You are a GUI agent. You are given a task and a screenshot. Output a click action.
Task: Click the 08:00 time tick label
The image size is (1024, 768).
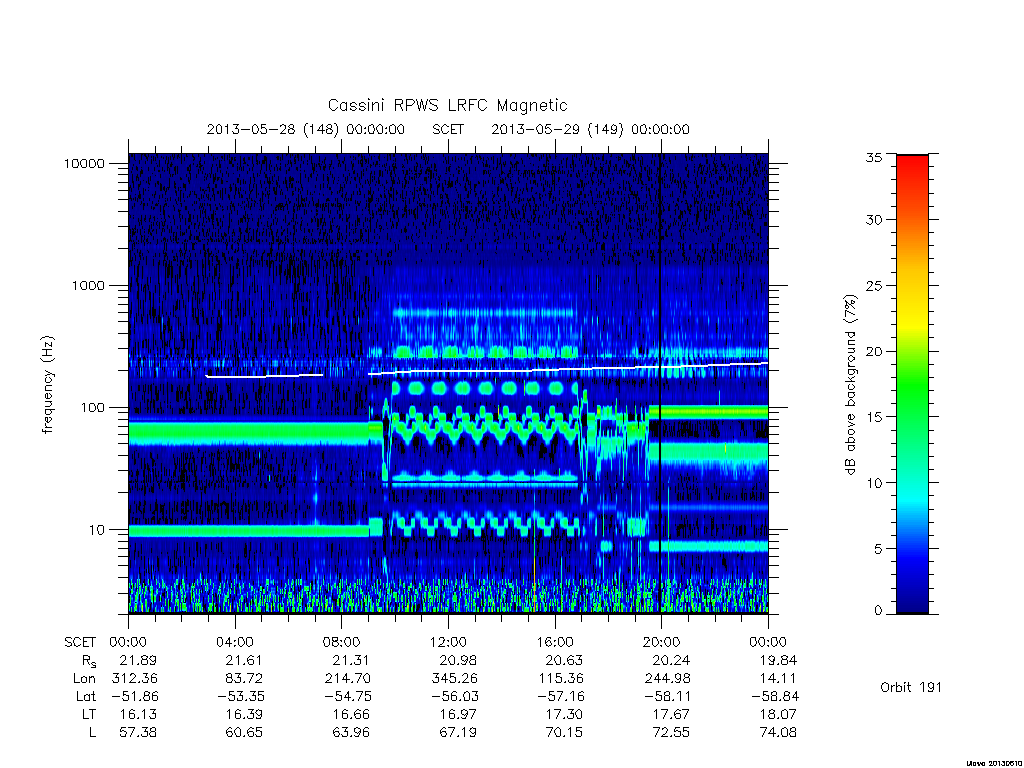[342, 642]
